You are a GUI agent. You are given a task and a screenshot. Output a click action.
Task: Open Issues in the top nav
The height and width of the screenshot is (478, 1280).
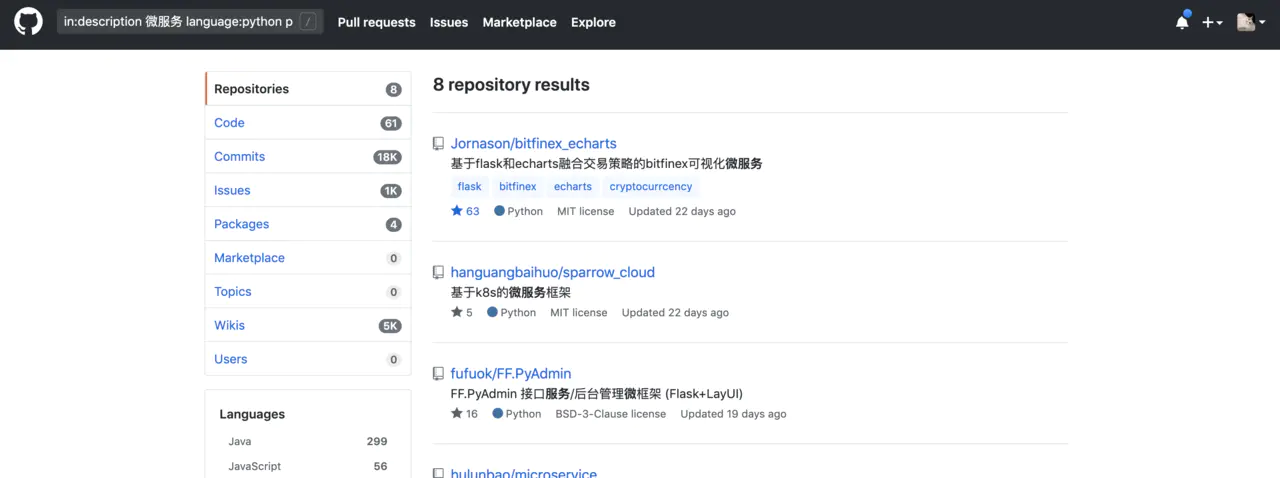coord(449,22)
